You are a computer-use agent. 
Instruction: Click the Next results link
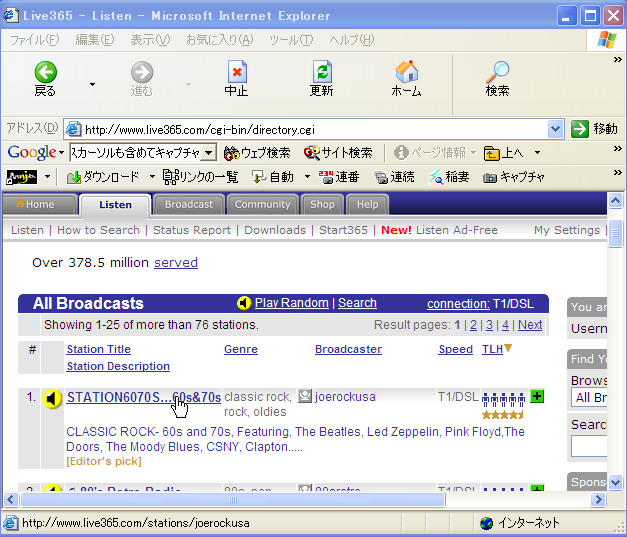(x=530, y=325)
